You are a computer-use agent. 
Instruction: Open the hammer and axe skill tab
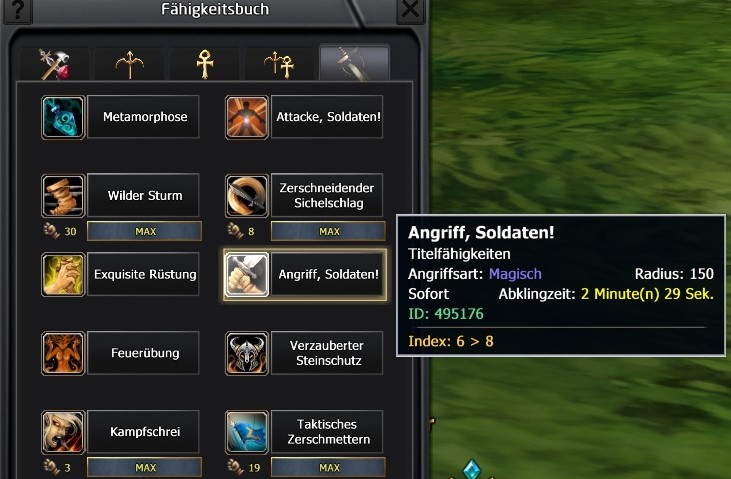tap(54, 64)
